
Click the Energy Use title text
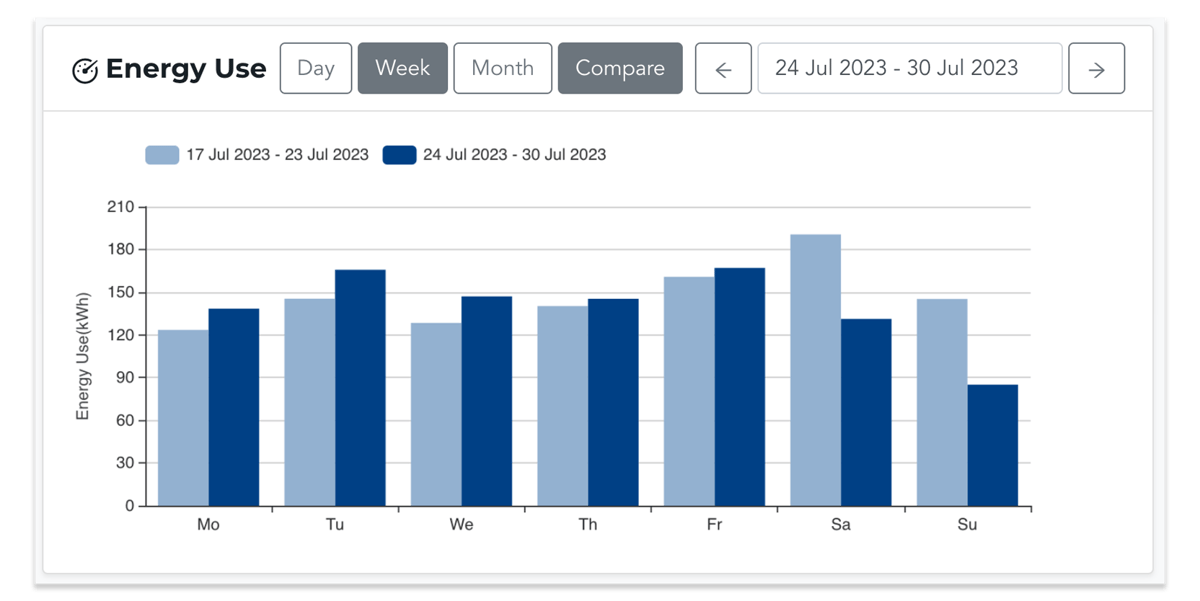tap(188, 68)
